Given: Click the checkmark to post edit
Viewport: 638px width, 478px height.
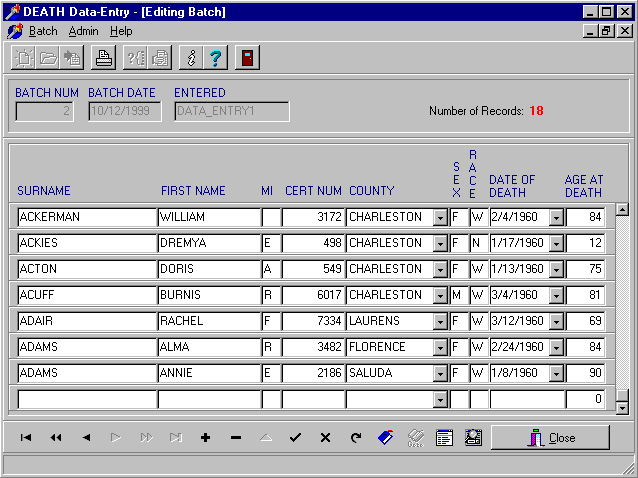Looking at the screenshot, I should [295, 438].
